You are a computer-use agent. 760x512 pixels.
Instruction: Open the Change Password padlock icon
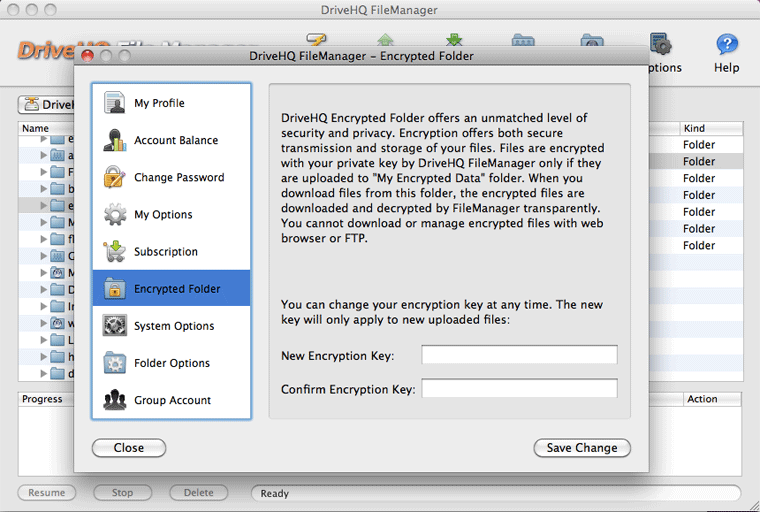click(x=114, y=177)
